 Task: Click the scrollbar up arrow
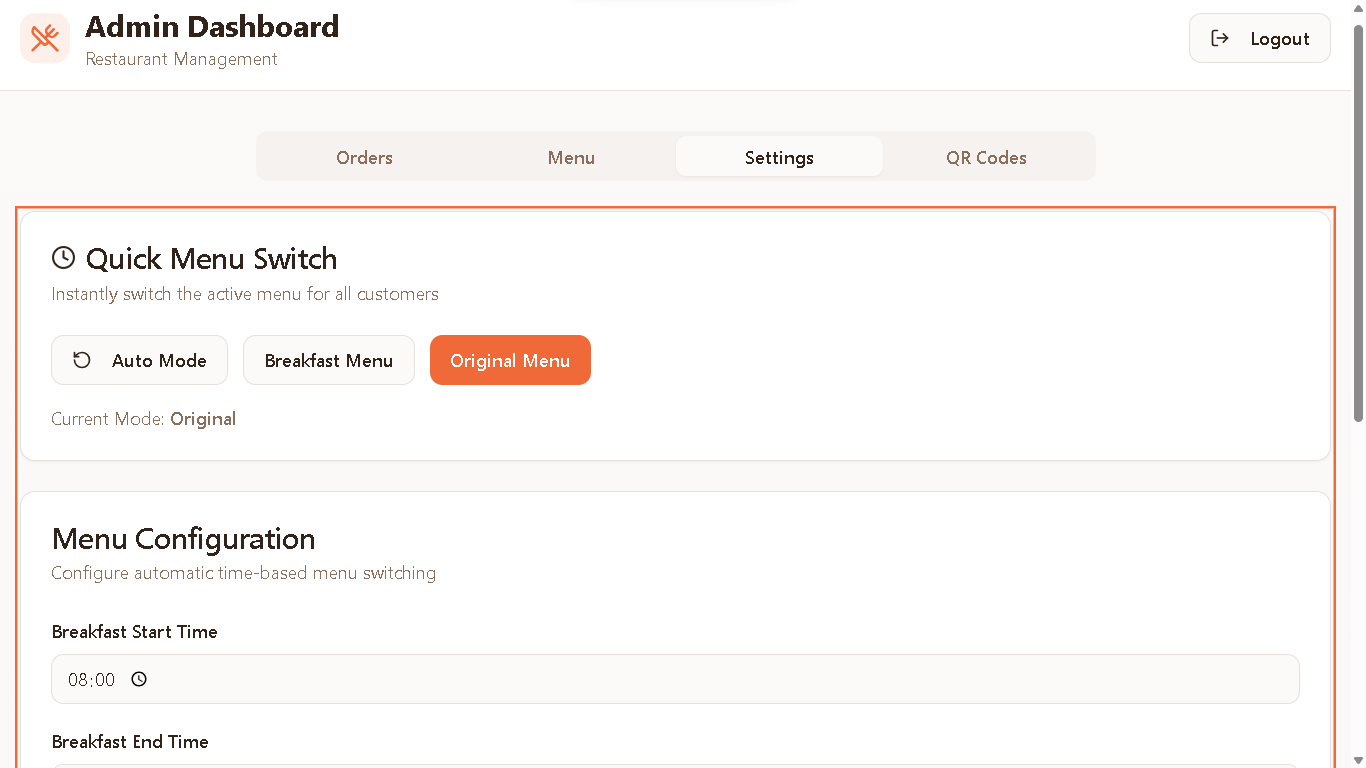click(1358, 8)
